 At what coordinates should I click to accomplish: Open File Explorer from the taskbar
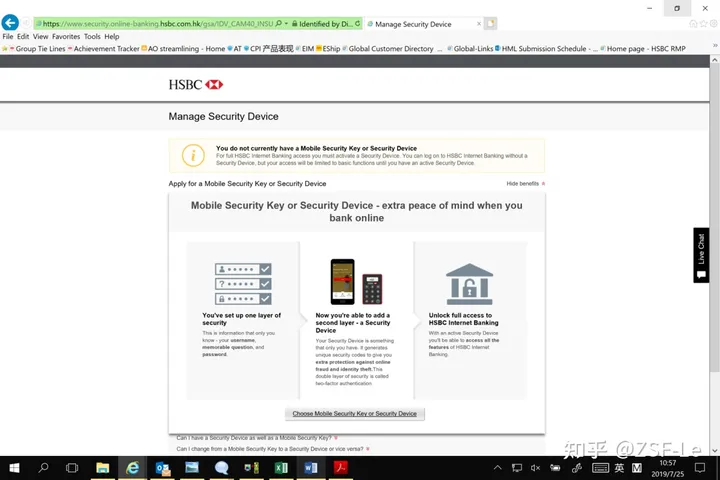click(x=102, y=468)
